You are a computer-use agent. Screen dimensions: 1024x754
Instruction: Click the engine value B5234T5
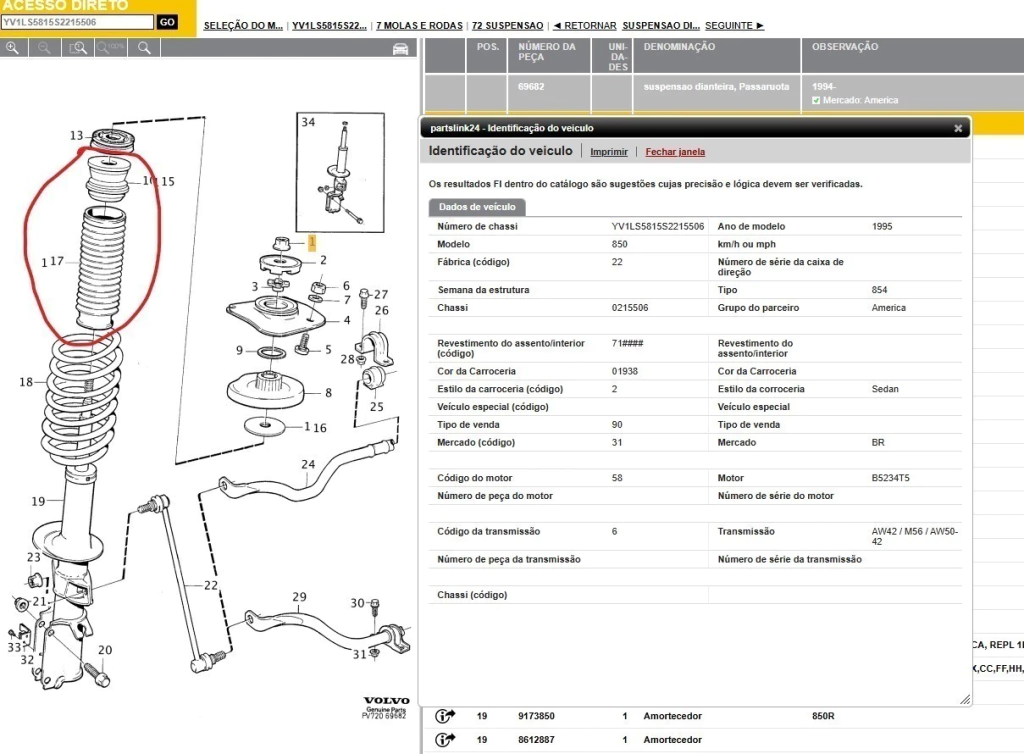click(890, 478)
